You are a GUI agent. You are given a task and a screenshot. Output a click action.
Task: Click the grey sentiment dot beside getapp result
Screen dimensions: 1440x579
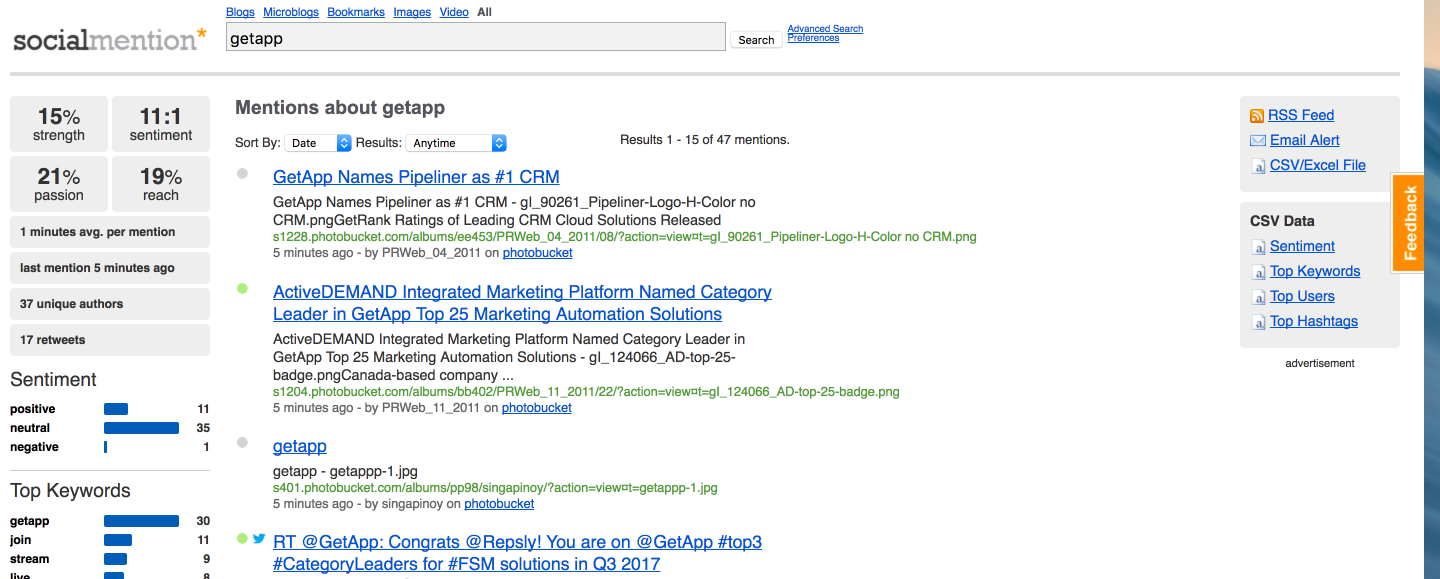pyautogui.click(x=242, y=442)
